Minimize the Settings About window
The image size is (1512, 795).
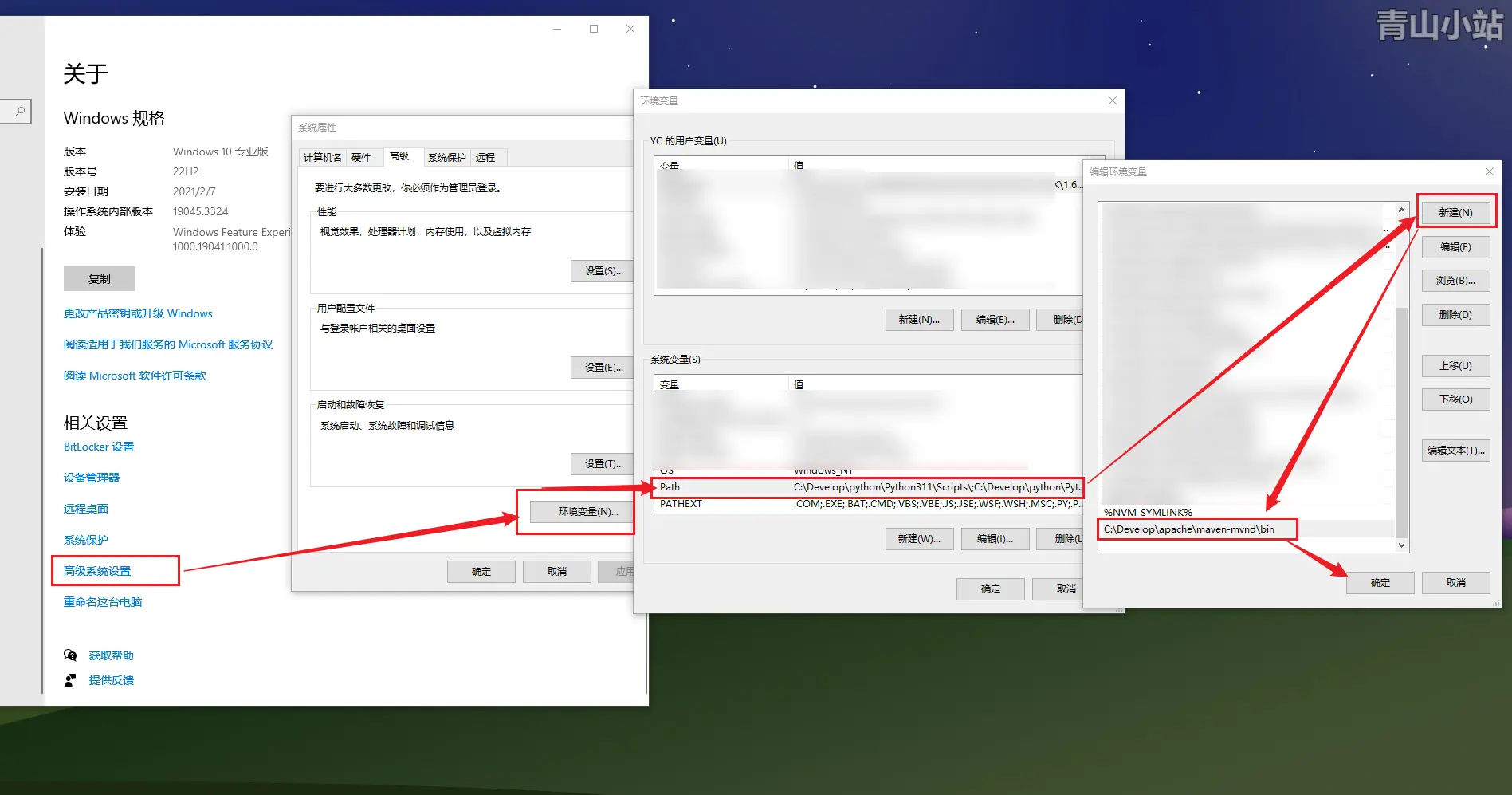(557, 29)
